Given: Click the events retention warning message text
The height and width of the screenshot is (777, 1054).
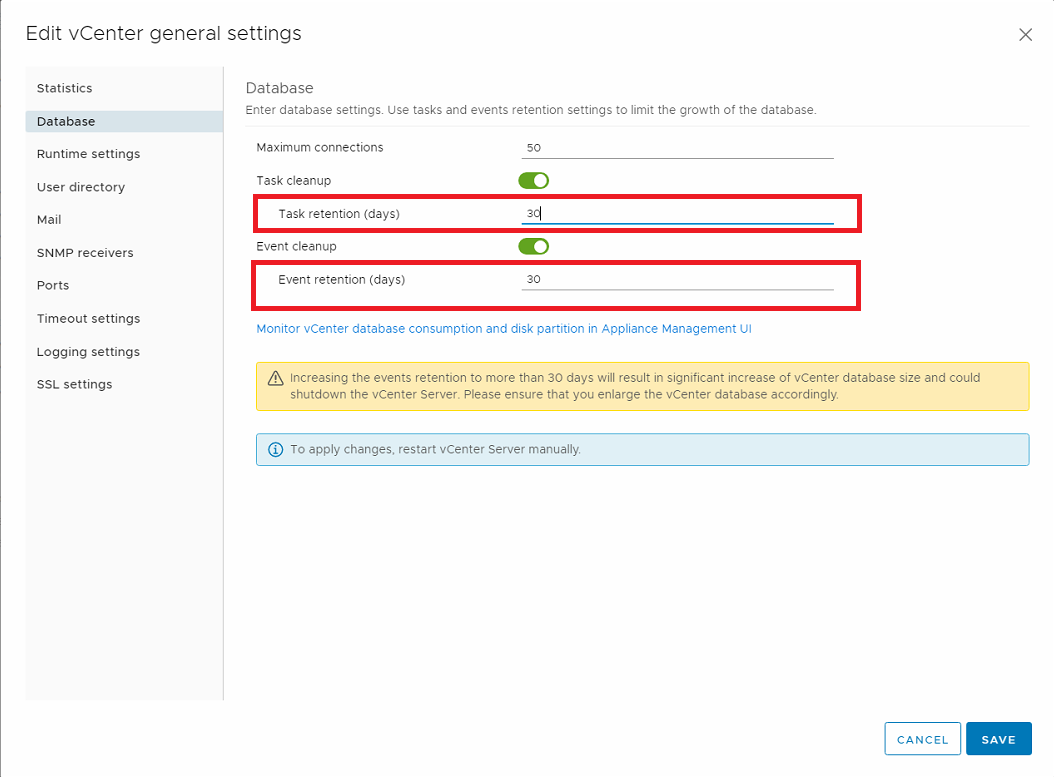Looking at the screenshot, I should [x=635, y=386].
